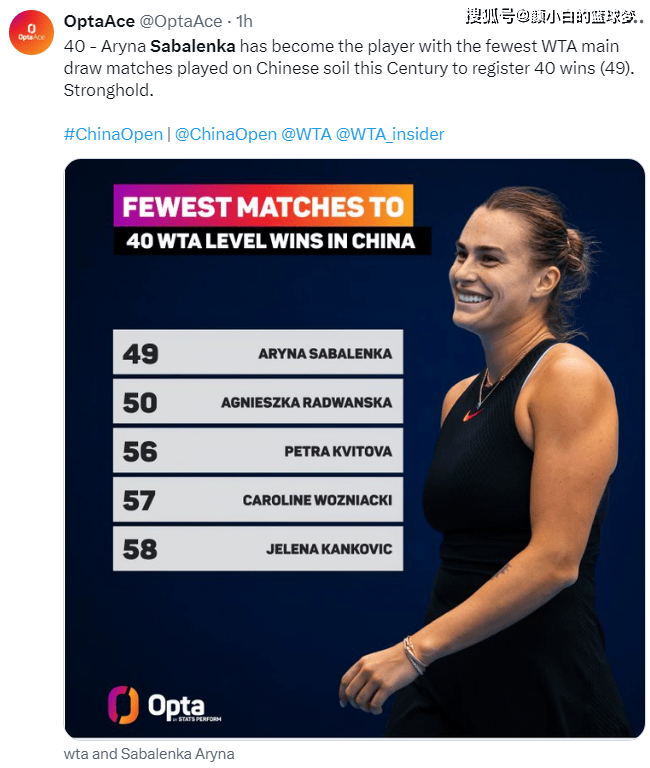Click the Sabalenka bold name in tweet
This screenshot has height=768, width=650.
point(193,46)
